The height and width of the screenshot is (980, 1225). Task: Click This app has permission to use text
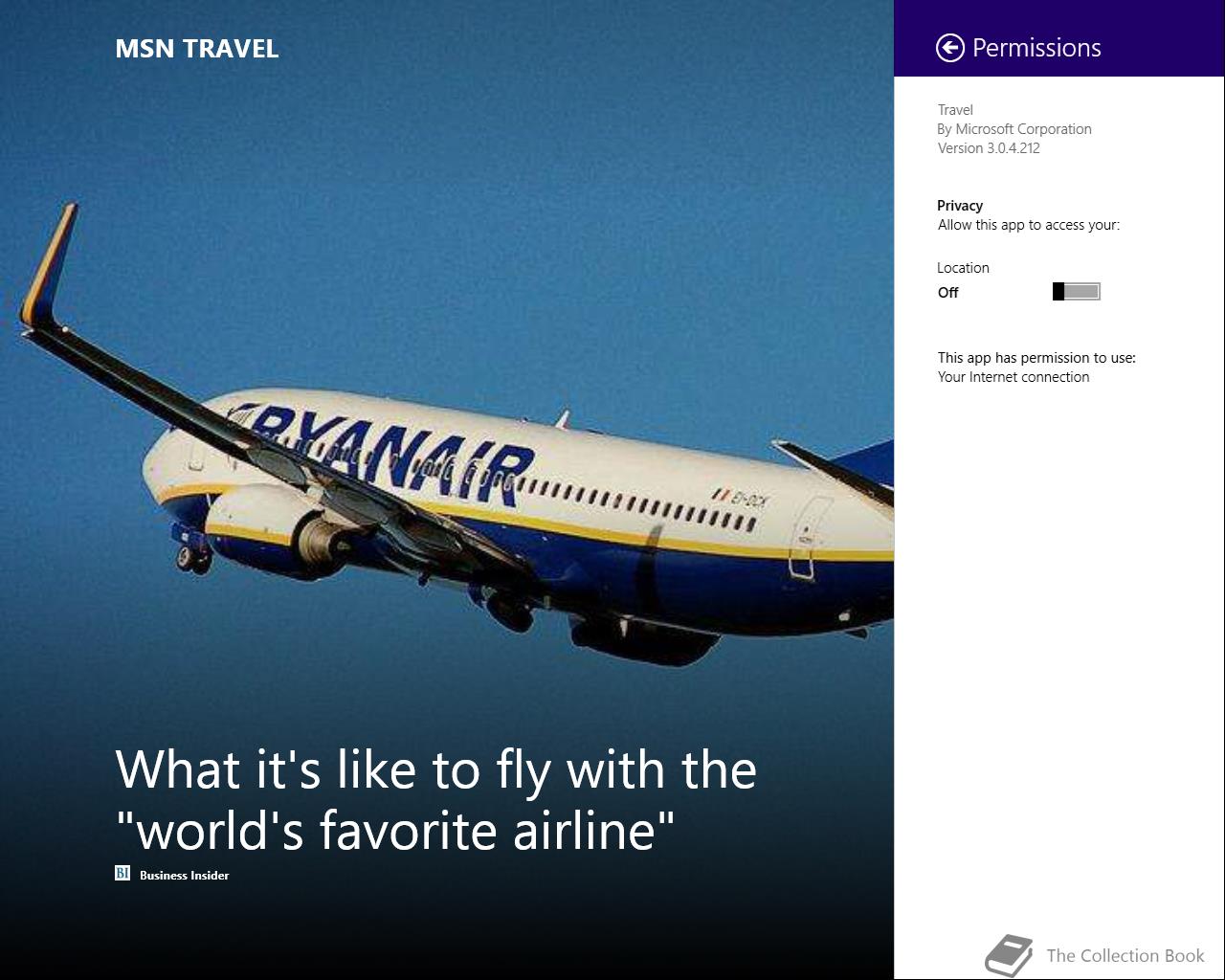click(x=1036, y=358)
